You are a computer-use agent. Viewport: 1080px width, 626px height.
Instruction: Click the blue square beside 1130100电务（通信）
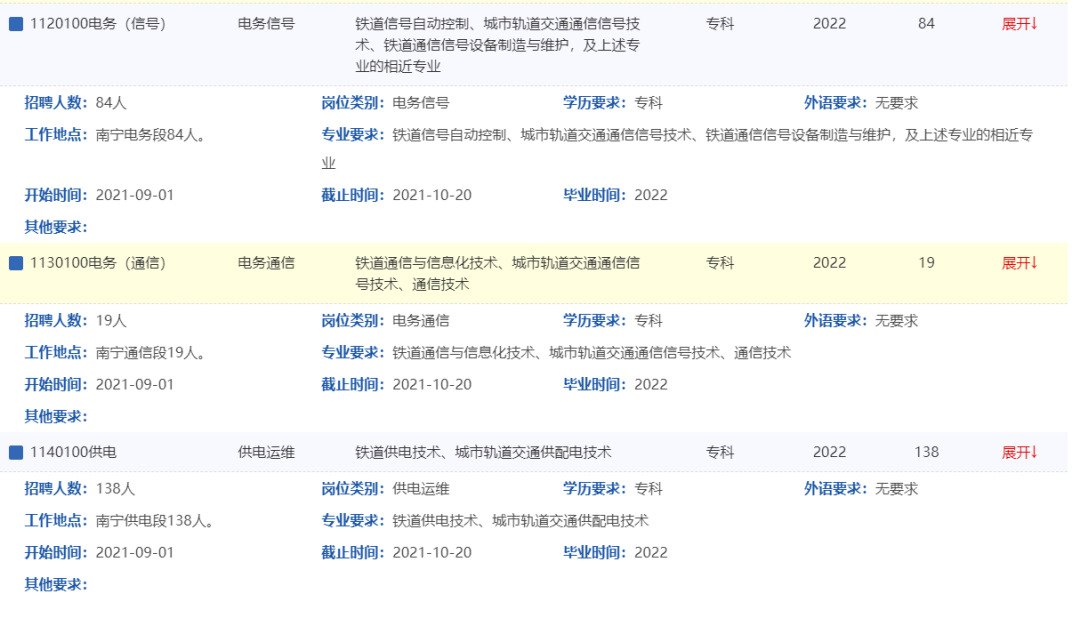(x=16, y=263)
